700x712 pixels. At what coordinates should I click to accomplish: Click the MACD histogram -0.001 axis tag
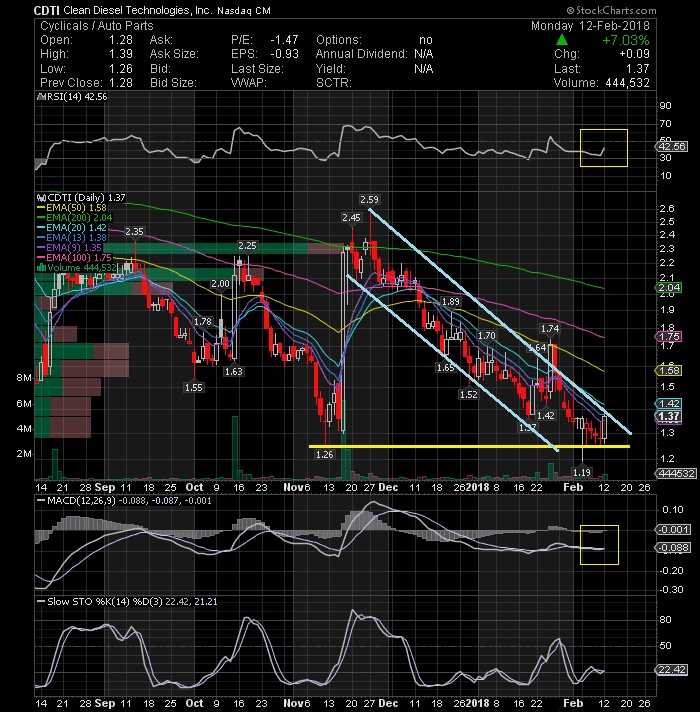[x=673, y=529]
